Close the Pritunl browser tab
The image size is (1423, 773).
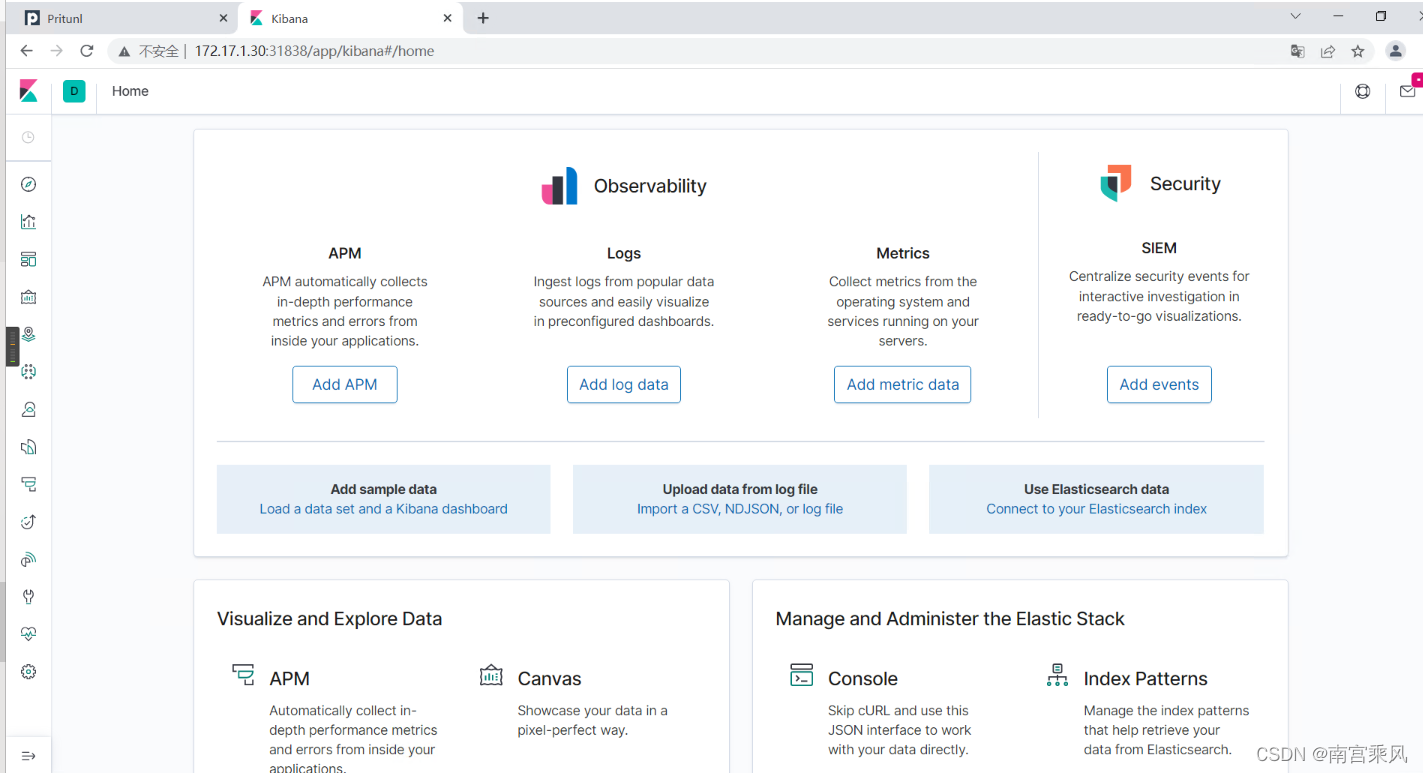click(x=223, y=18)
